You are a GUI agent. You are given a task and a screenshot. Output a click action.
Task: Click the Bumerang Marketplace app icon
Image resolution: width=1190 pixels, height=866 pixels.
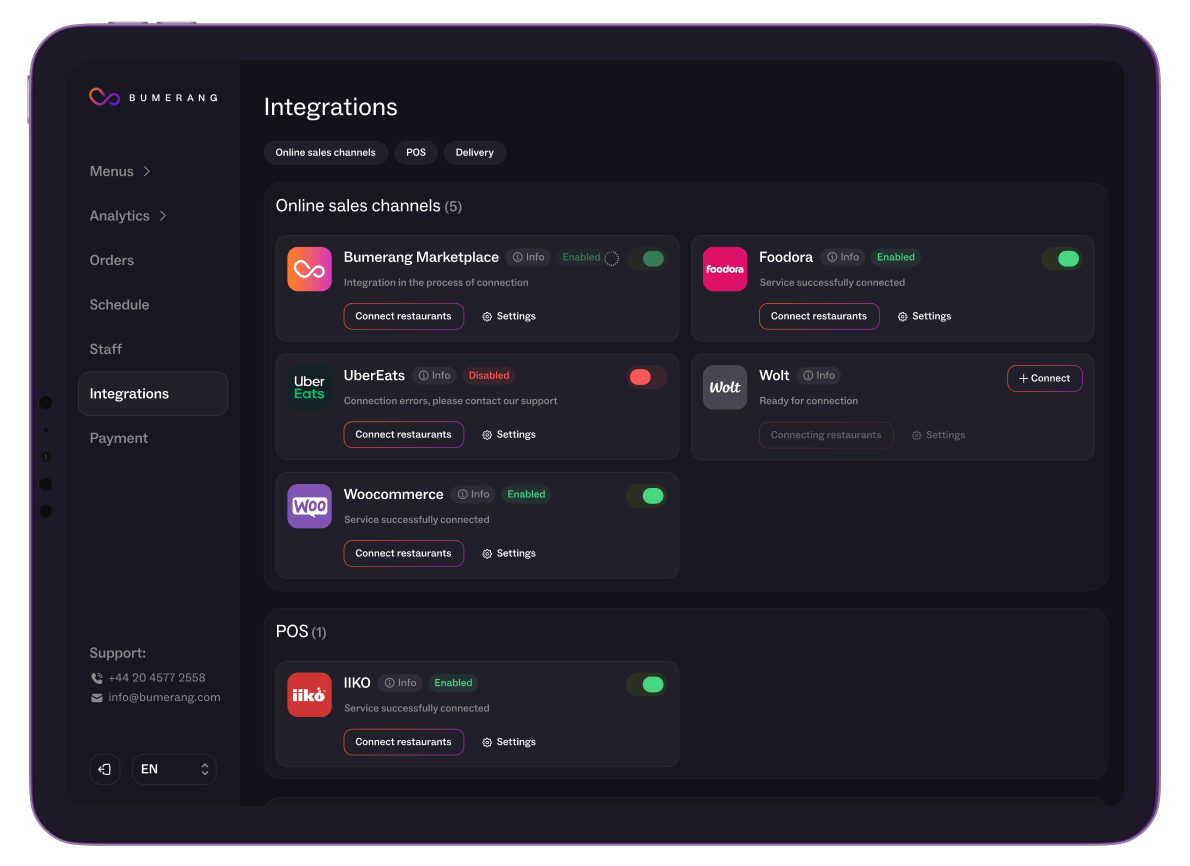tap(309, 269)
